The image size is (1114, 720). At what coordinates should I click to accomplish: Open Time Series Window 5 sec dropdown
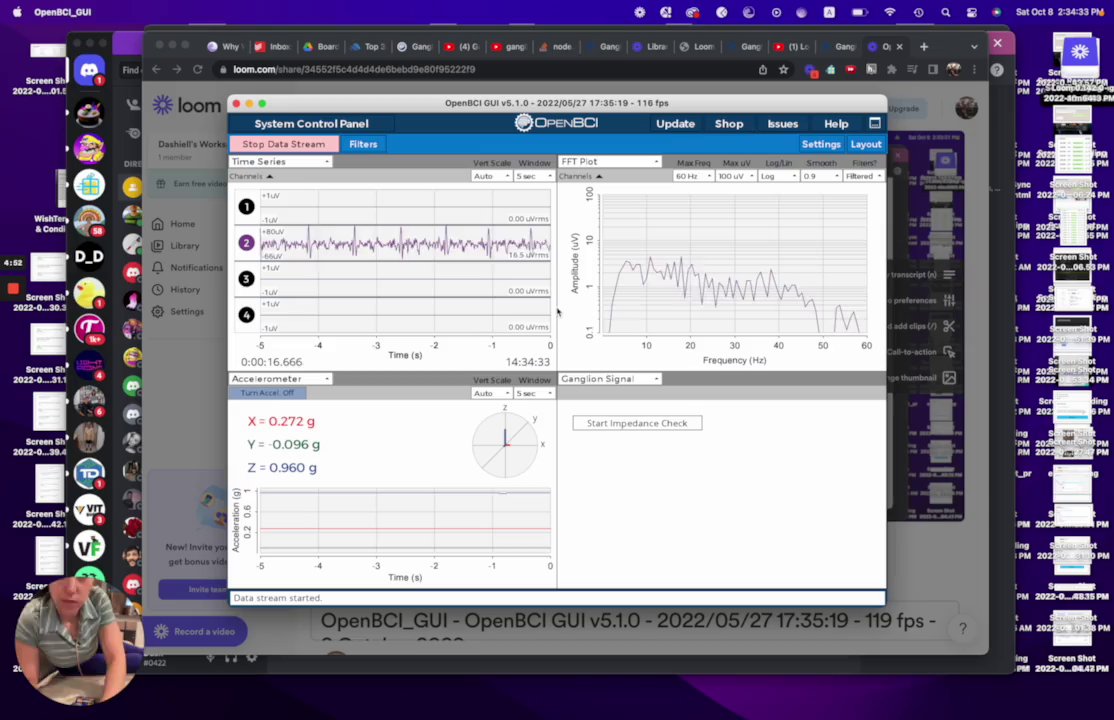click(534, 176)
